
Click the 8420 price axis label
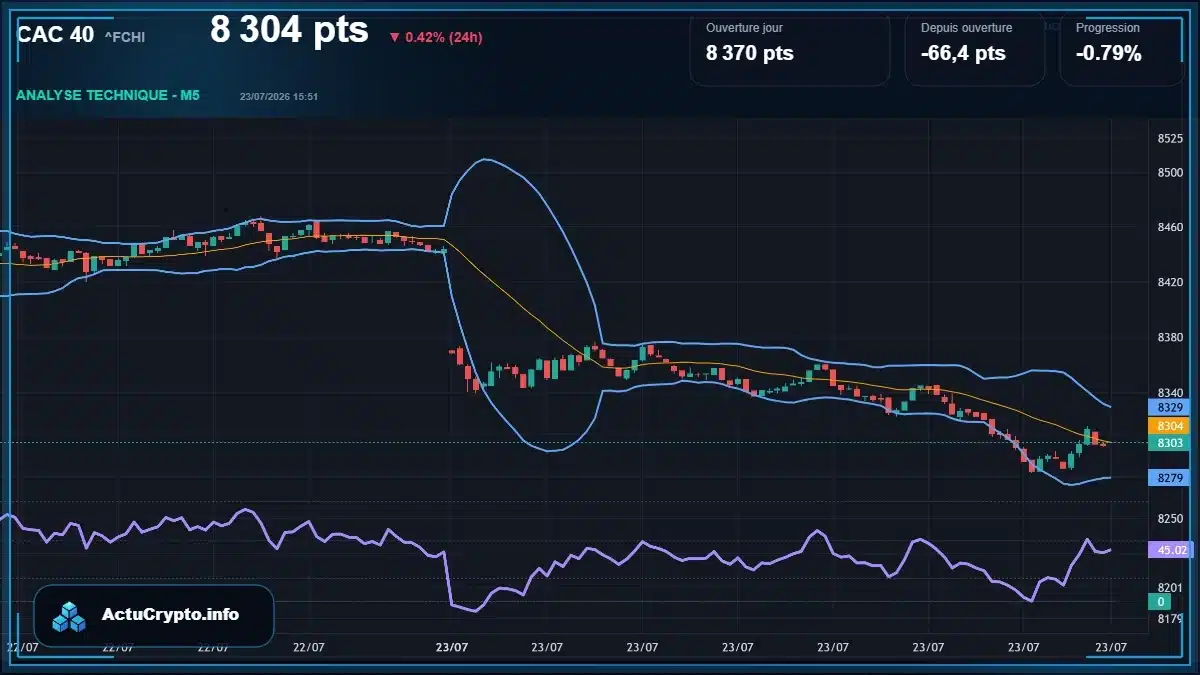point(1170,283)
